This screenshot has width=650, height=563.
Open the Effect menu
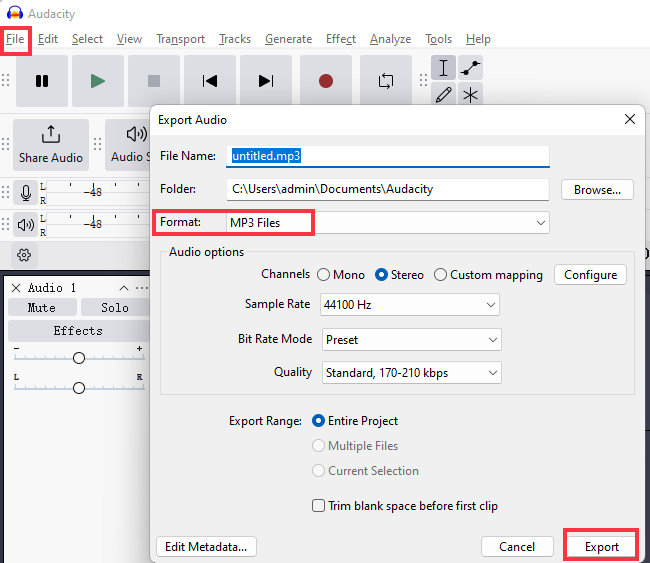click(341, 39)
